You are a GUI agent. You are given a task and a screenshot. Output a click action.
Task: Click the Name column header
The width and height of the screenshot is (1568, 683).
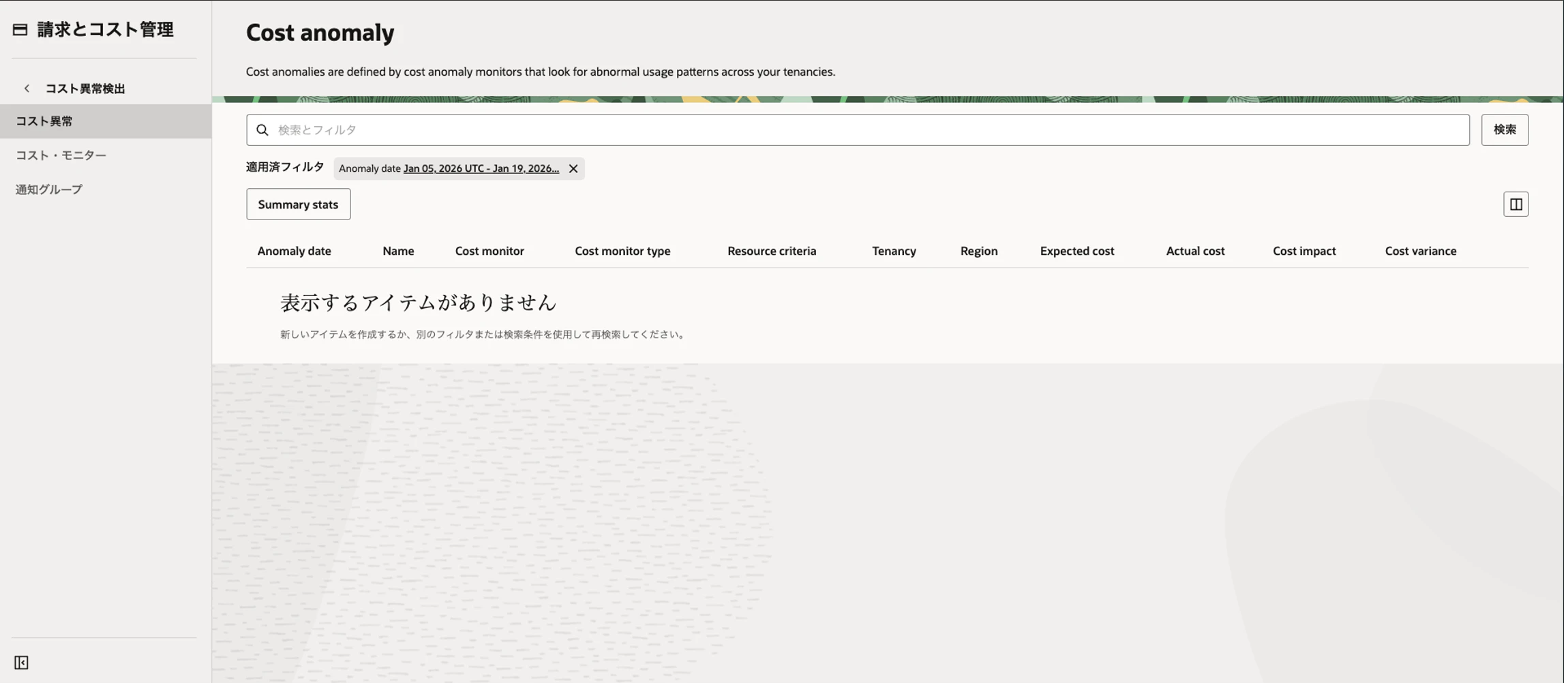pyautogui.click(x=398, y=251)
